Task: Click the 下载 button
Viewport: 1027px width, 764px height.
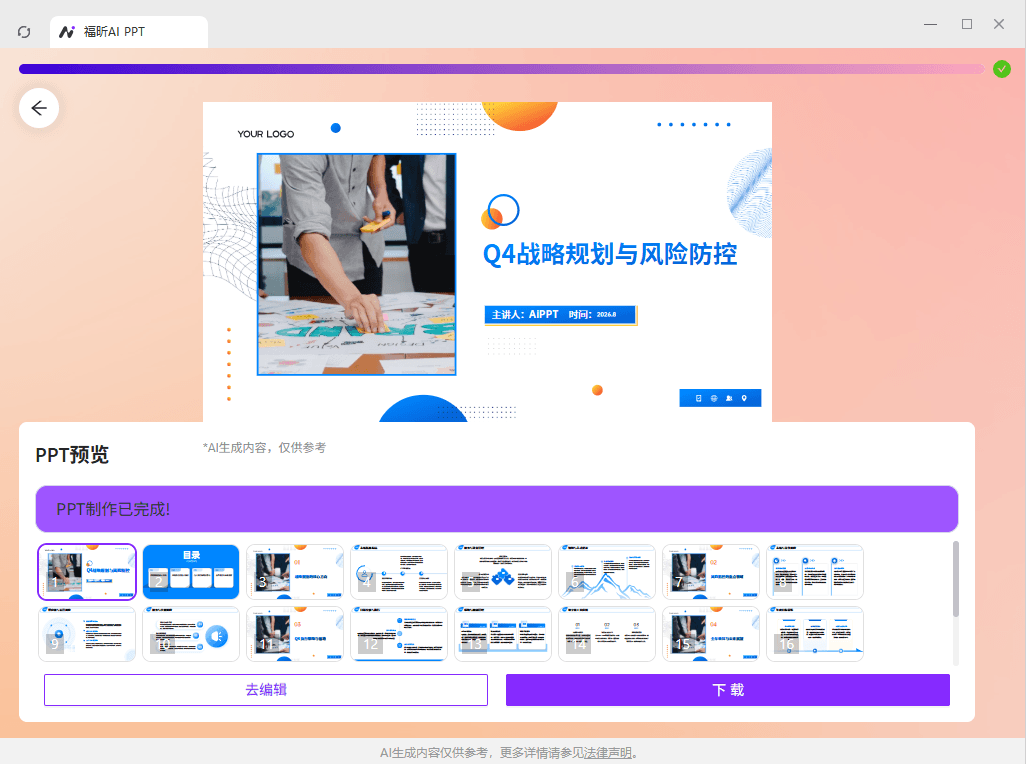Action: click(728, 690)
